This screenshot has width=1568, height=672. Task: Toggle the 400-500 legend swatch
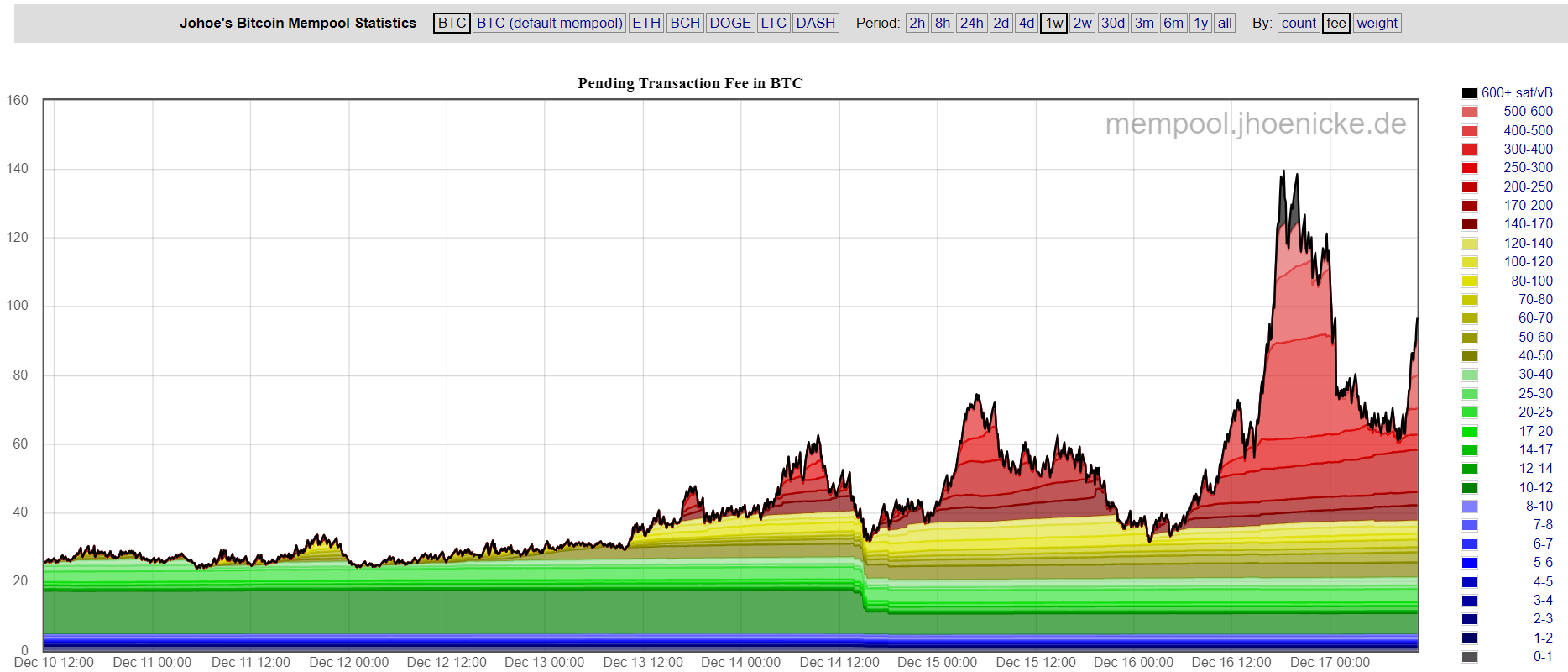tap(1469, 130)
